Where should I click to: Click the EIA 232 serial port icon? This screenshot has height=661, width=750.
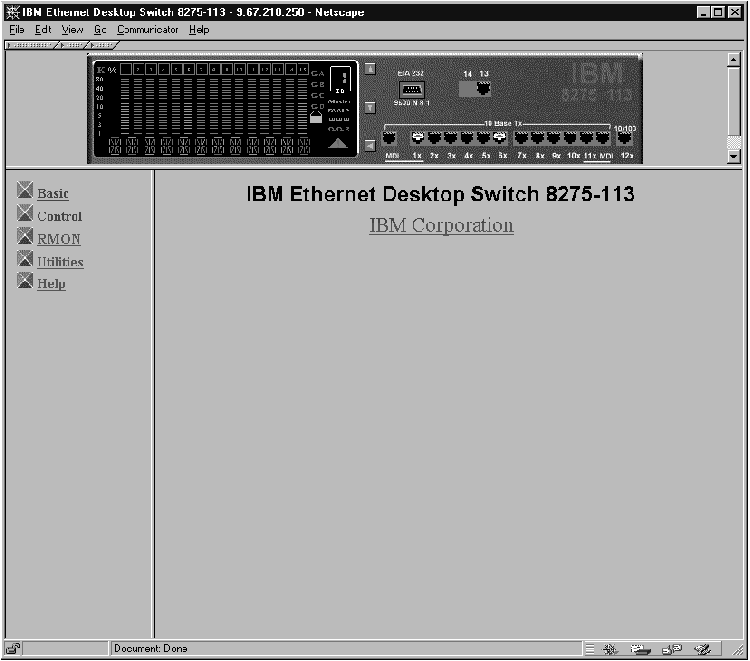[410, 90]
